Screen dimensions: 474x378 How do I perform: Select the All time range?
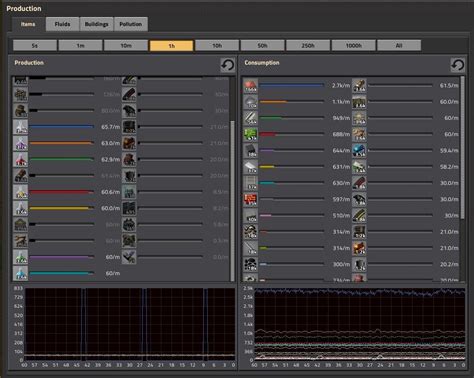(399, 46)
